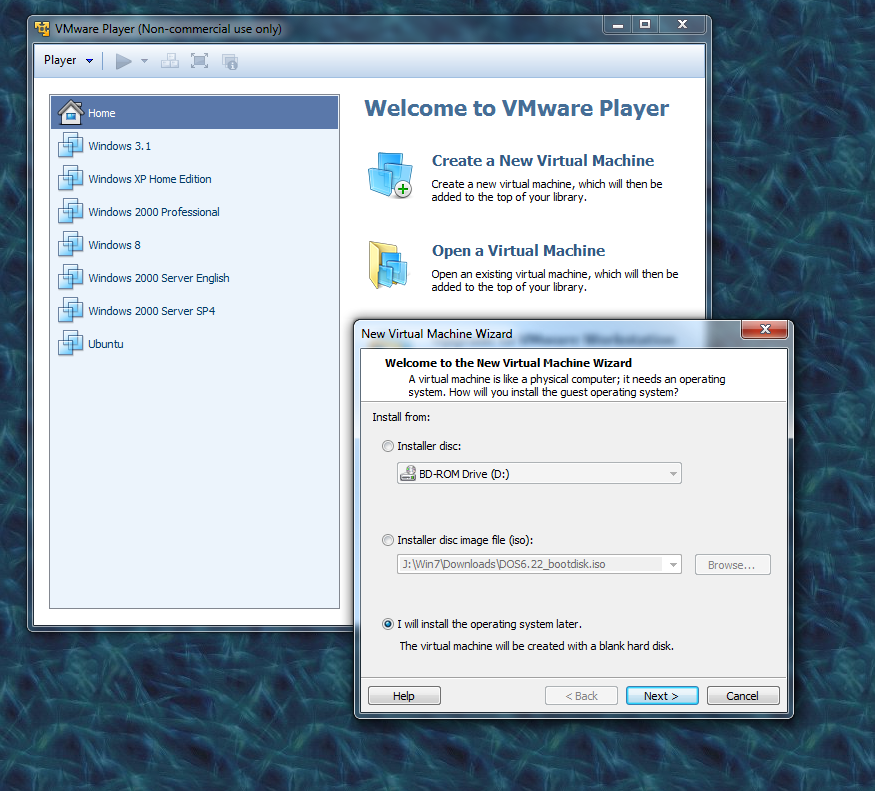Click the Create a New Virtual Machine icon
875x791 pixels.
click(390, 175)
